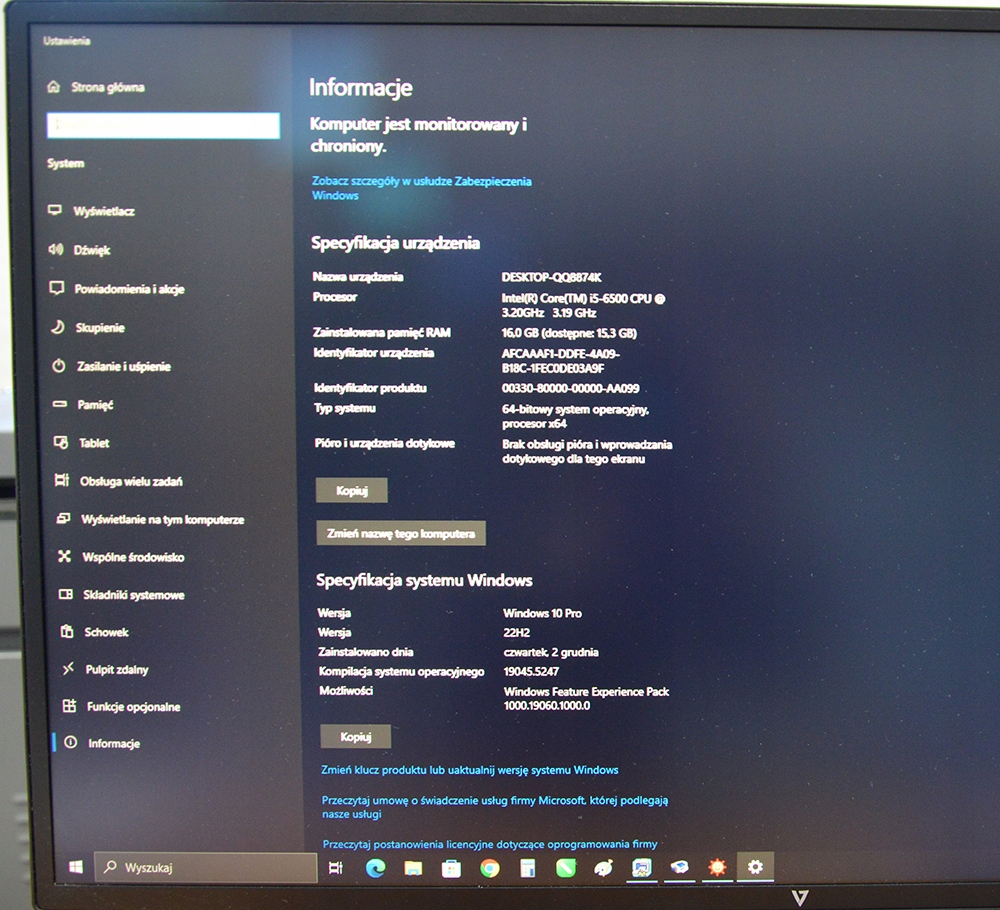Image resolution: width=1000 pixels, height=910 pixels.
Task: Open File Explorer from taskbar
Action: click(413, 868)
